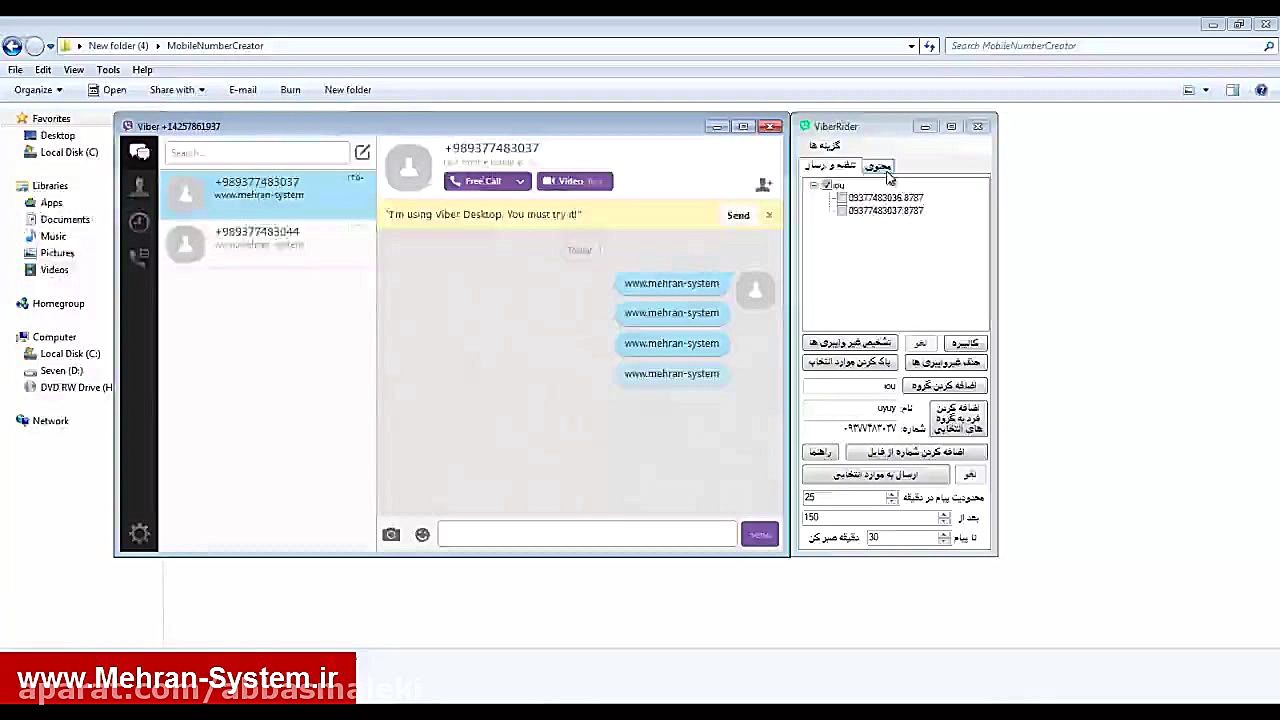Click the اضافه کردن گروه (add group) button
Screen dimensions: 1280x720
944,386
